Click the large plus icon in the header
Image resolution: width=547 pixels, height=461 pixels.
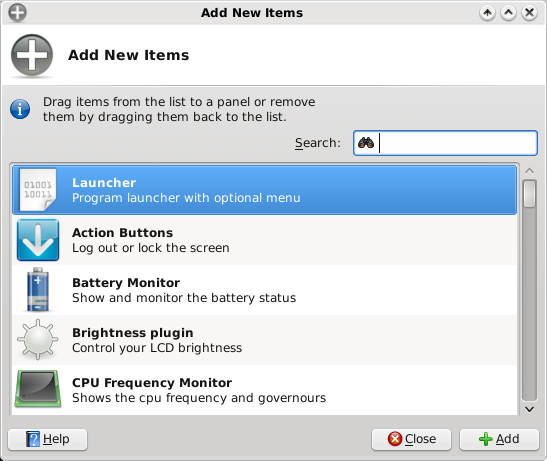click(x=32, y=55)
